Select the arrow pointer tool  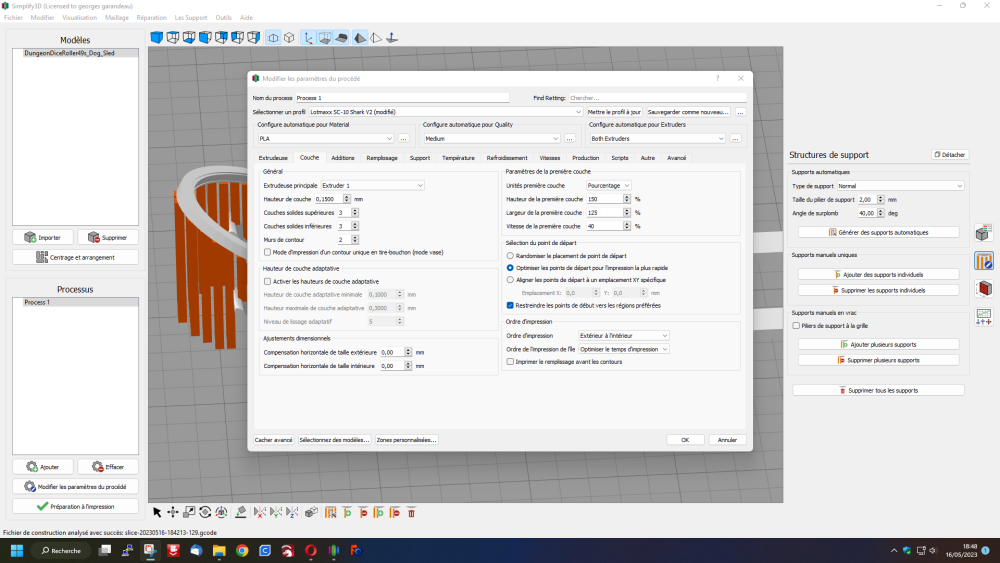pos(157,512)
